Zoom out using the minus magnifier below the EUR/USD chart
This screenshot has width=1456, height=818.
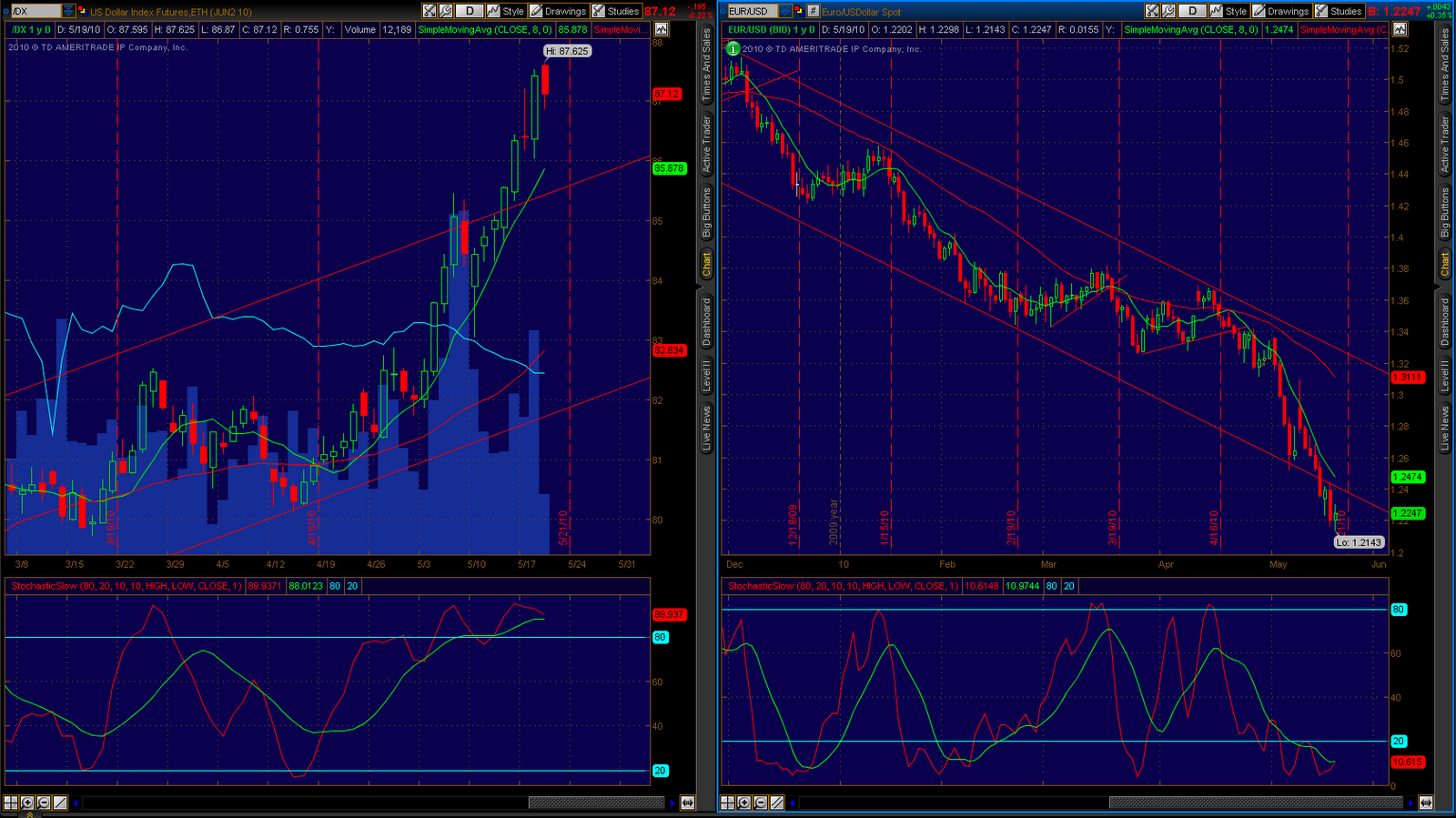[x=761, y=803]
